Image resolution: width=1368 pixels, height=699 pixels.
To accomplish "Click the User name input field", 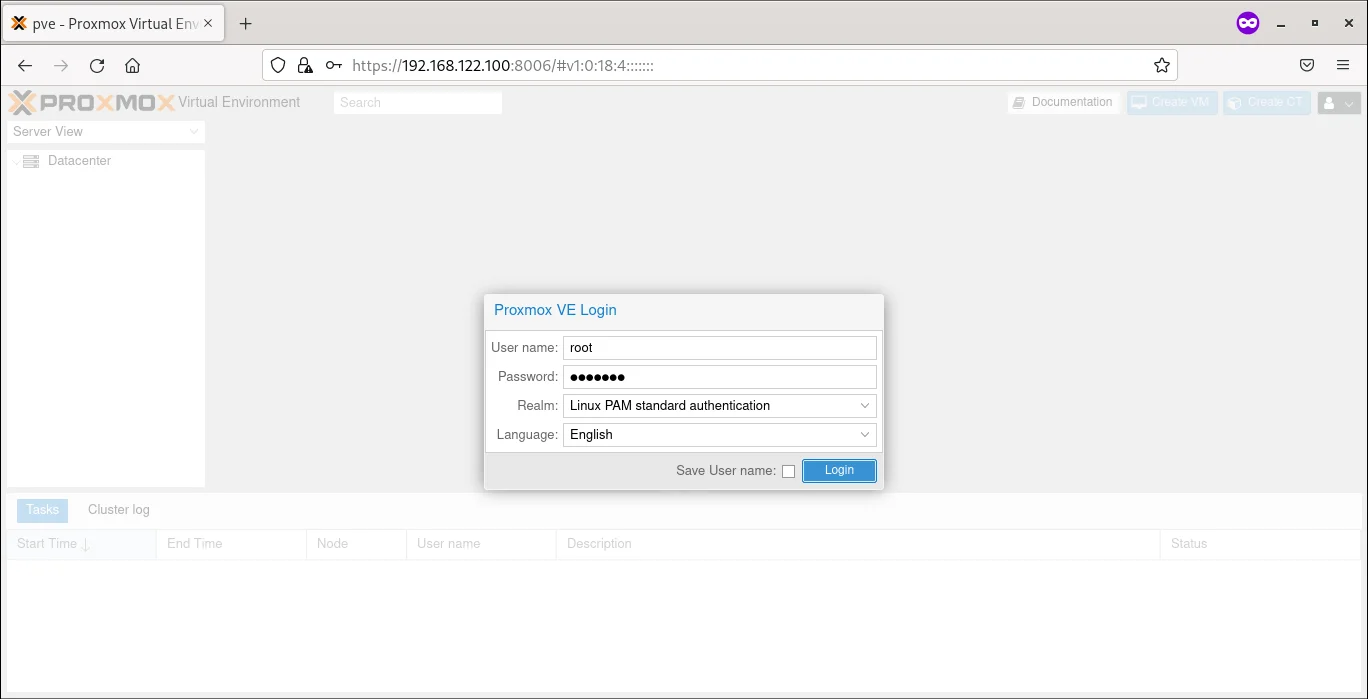I will coord(720,348).
